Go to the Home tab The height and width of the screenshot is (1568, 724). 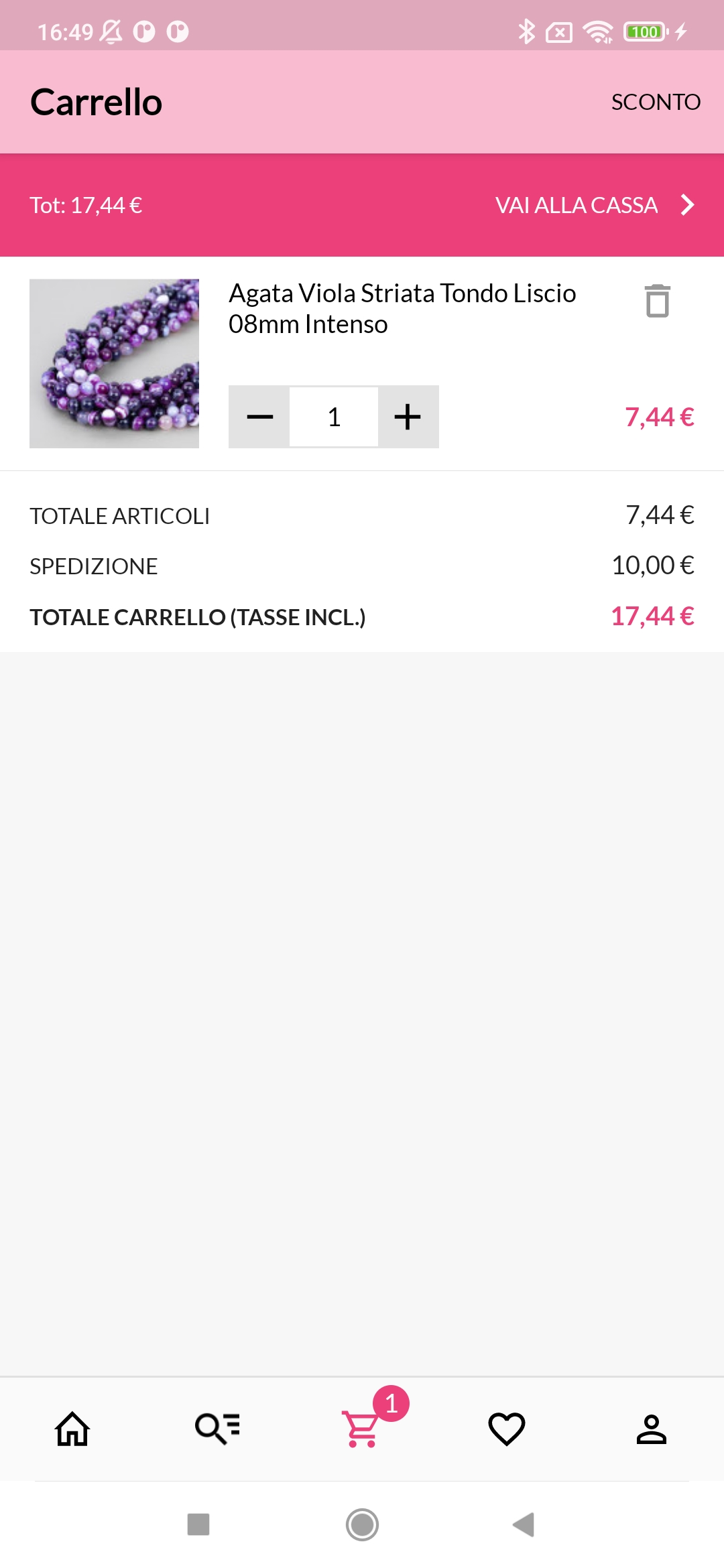pyautogui.click(x=72, y=1429)
